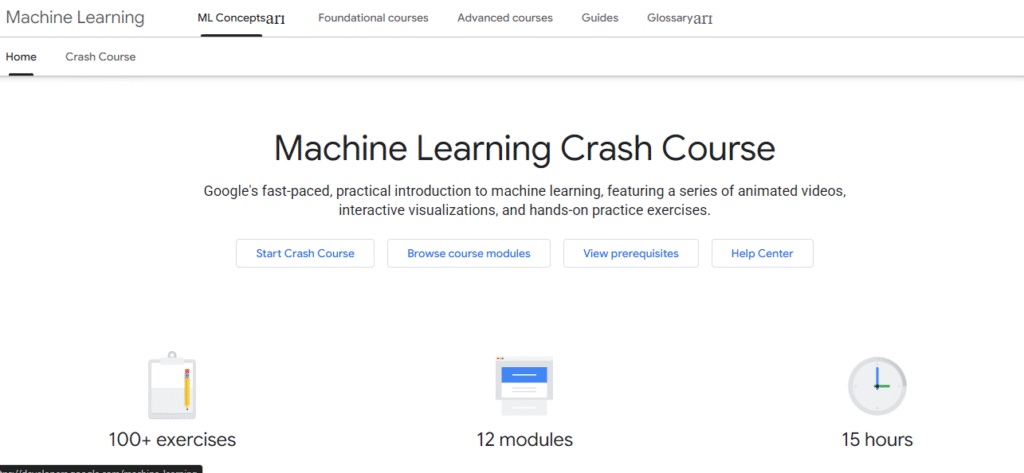Switch to Advanced courses tab
Image resolution: width=1024 pixels, height=473 pixels.
(x=505, y=18)
